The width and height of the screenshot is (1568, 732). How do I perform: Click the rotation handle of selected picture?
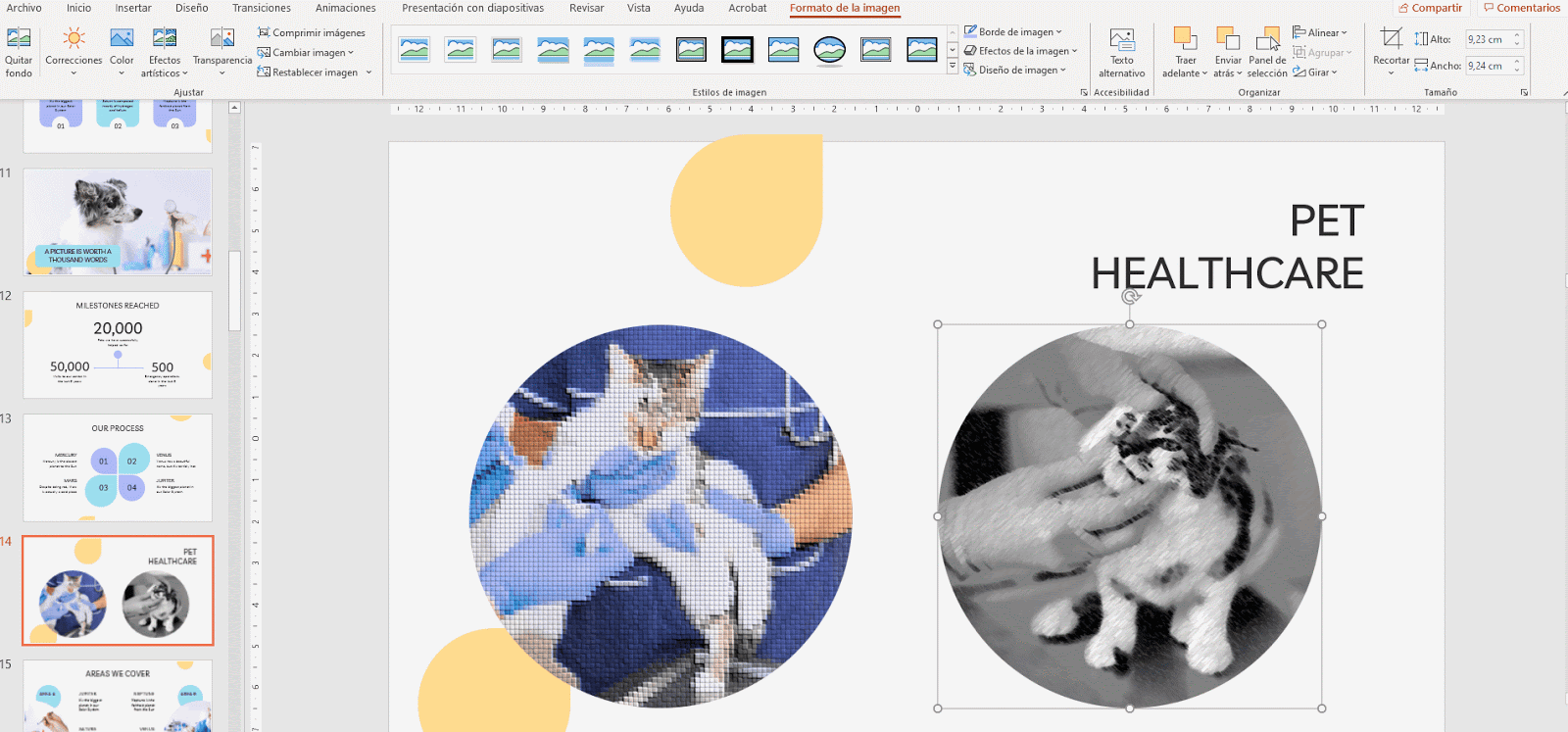point(1130,297)
